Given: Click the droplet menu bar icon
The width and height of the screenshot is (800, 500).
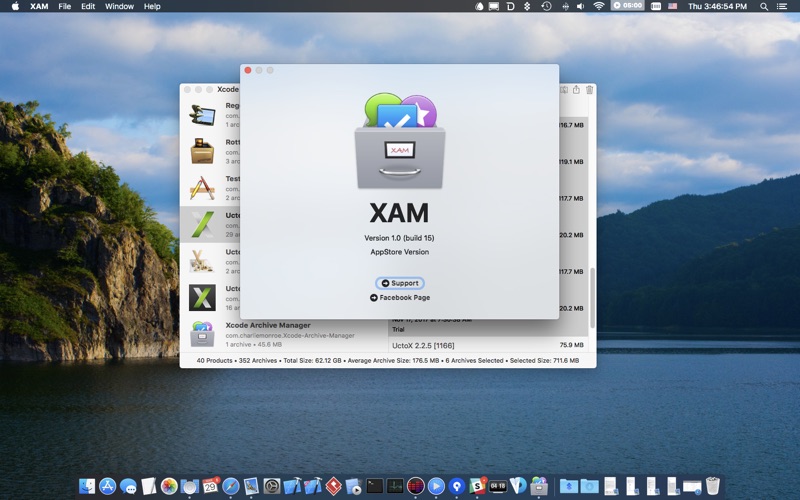Looking at the screenshot, I should point(479,6).
